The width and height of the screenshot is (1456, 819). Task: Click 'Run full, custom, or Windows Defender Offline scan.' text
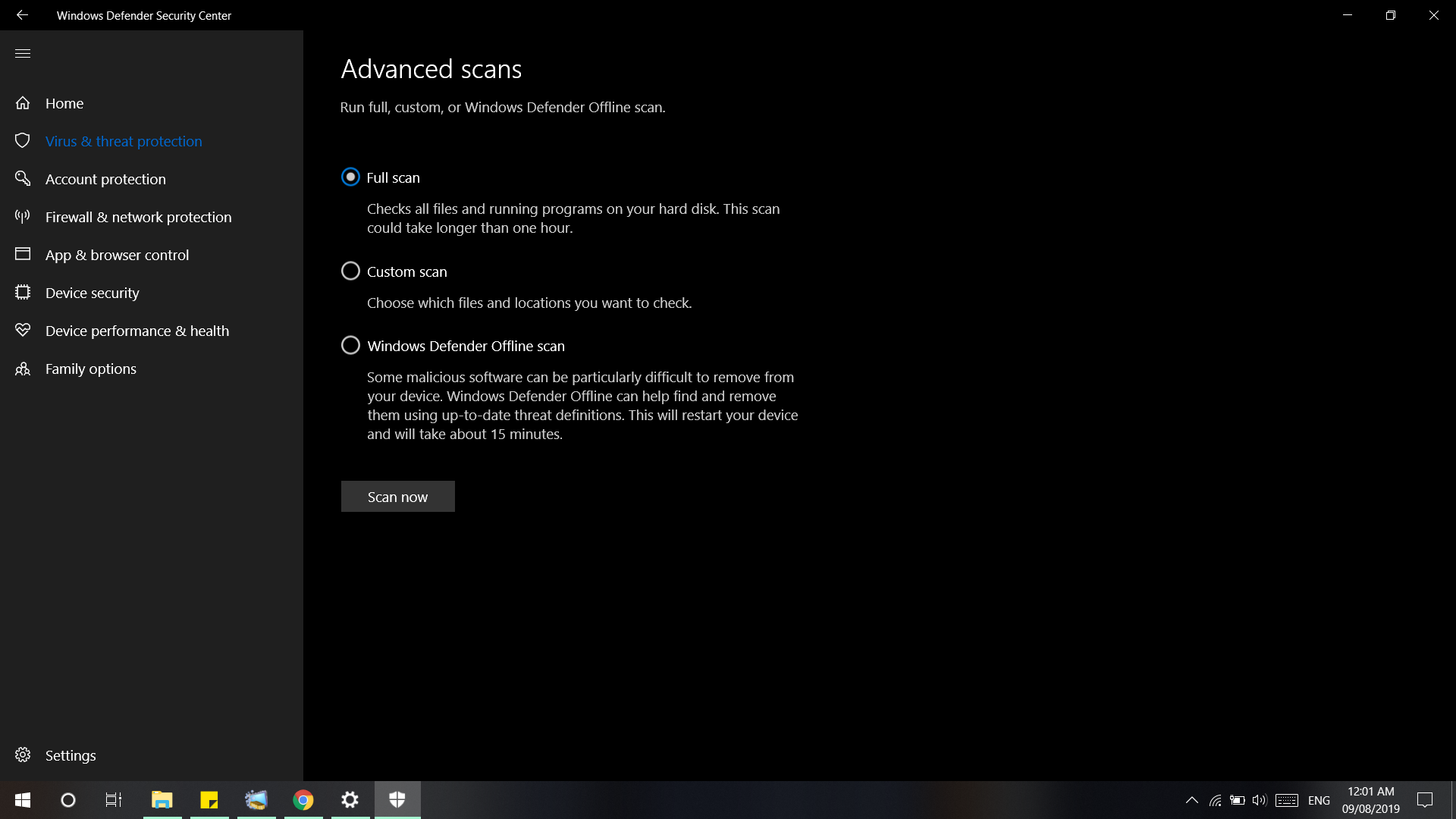coord(503,107)
